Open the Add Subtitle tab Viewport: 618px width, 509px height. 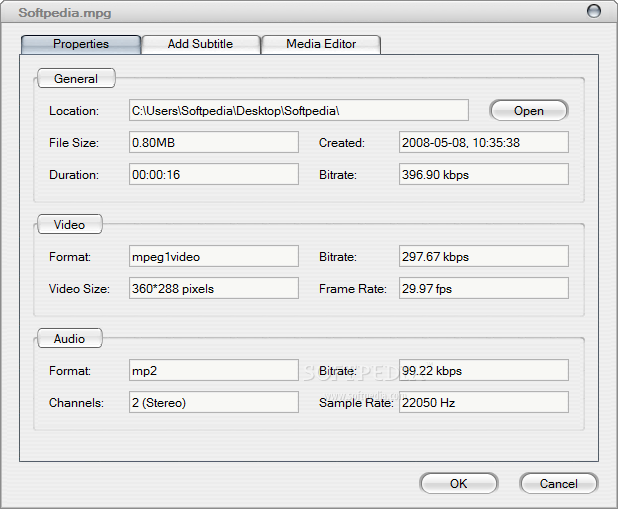tap(201, 44)
